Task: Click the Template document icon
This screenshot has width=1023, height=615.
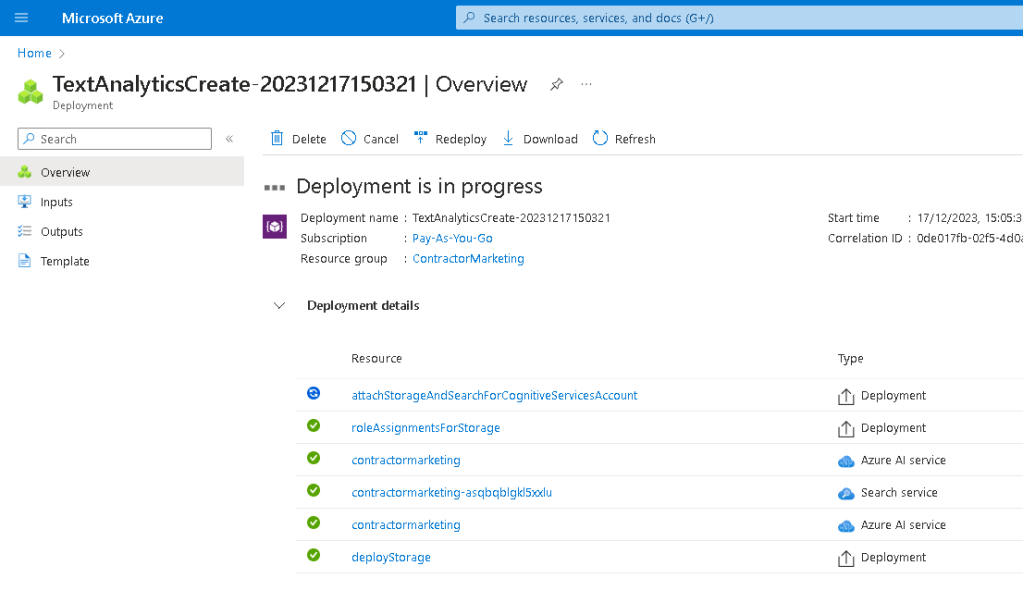Action: (x=24, y=261)
